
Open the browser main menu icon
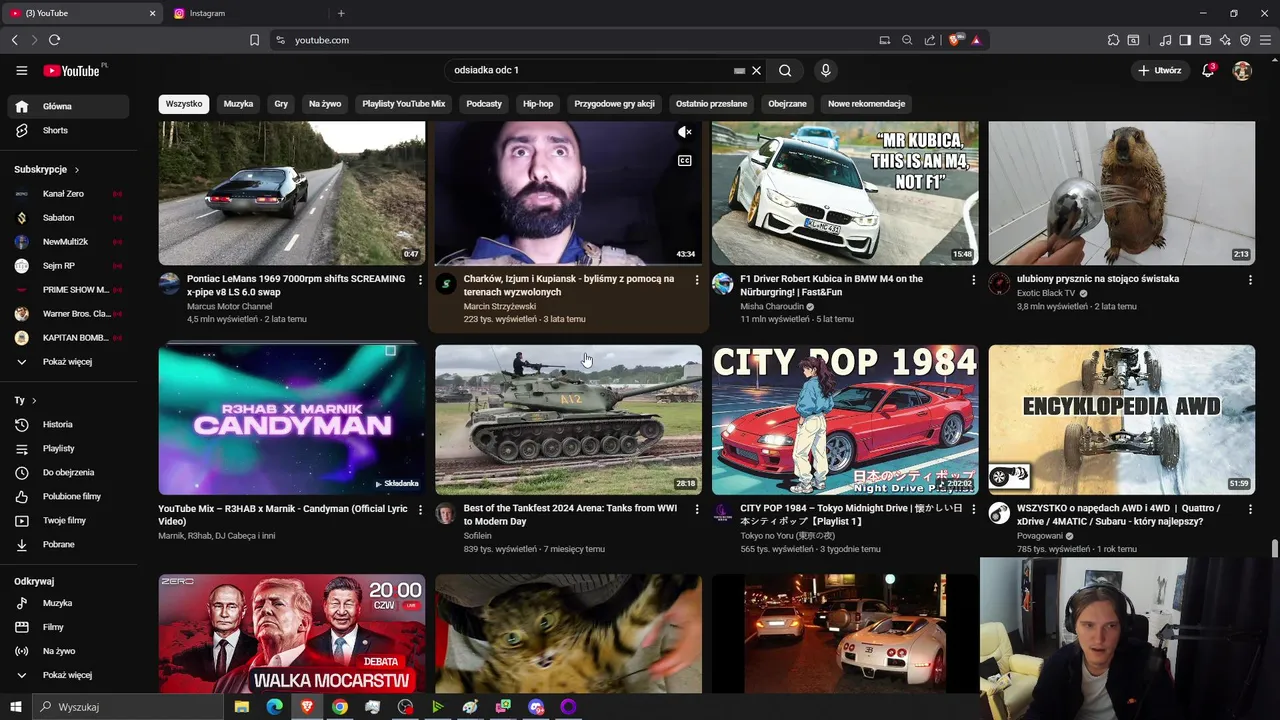[x=1265, y=40]
